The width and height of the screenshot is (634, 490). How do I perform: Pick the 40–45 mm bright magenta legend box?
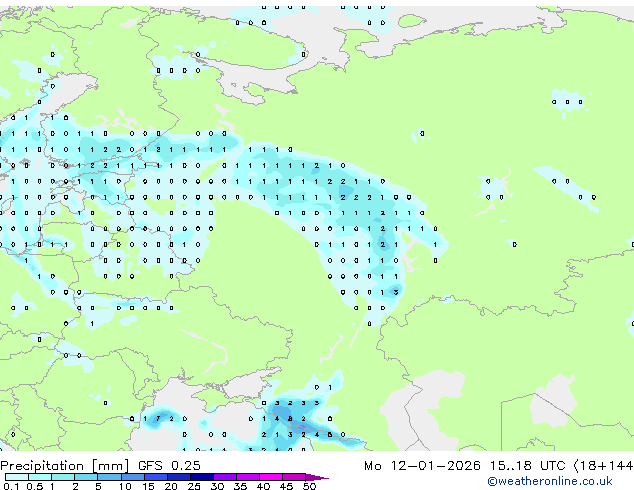click(271, 477)
